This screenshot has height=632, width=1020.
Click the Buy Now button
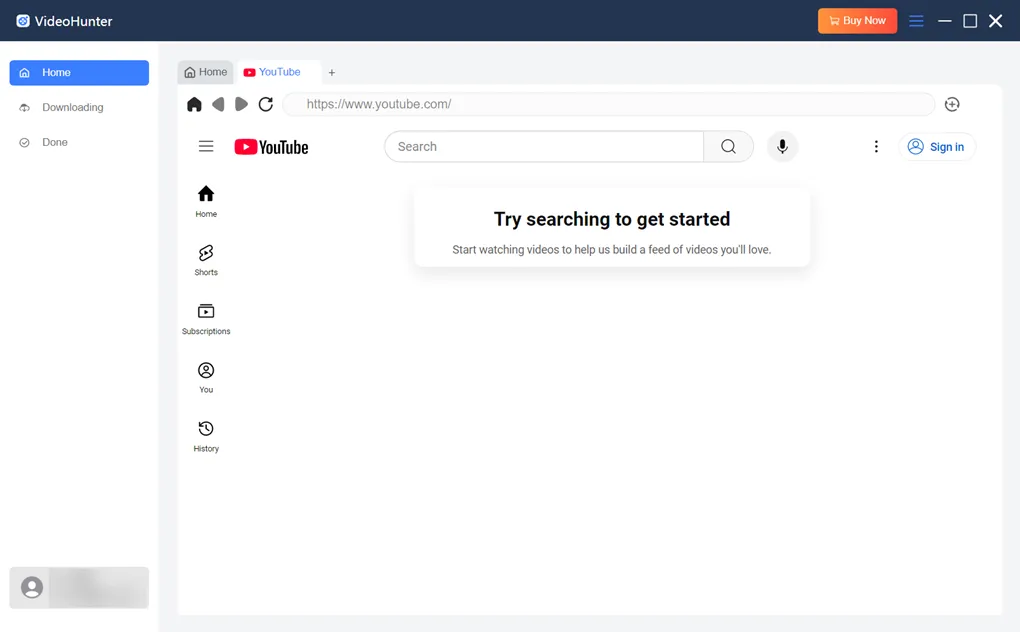tap(857, 21)
